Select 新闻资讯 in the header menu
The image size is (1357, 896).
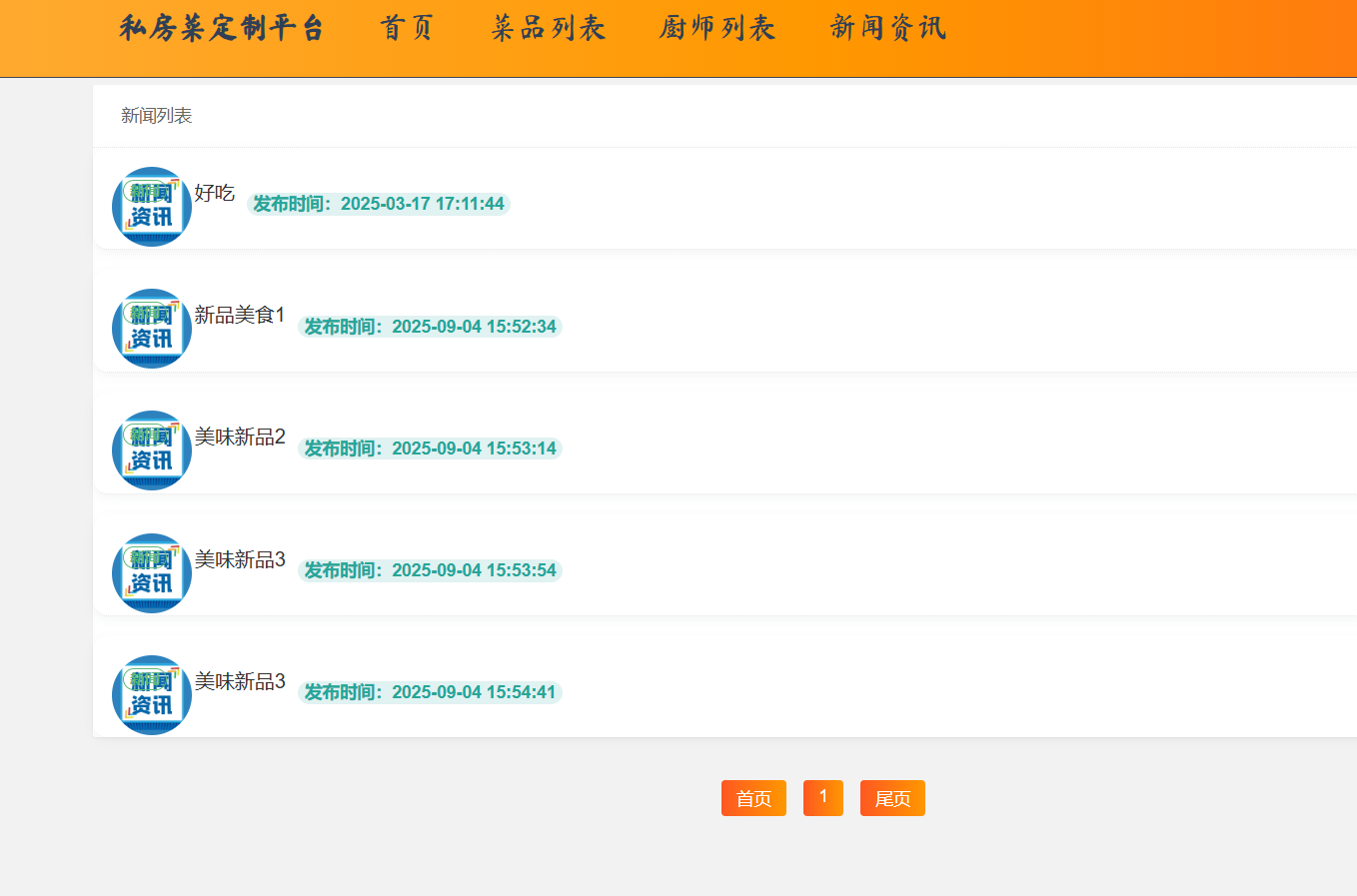pyautogui.click(x=888, y=28)
